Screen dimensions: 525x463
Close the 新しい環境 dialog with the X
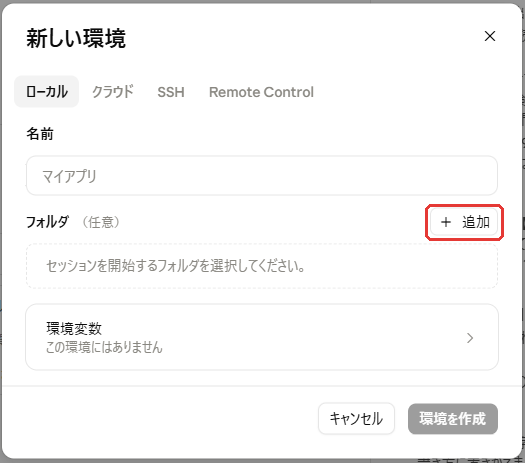(490, 36)
